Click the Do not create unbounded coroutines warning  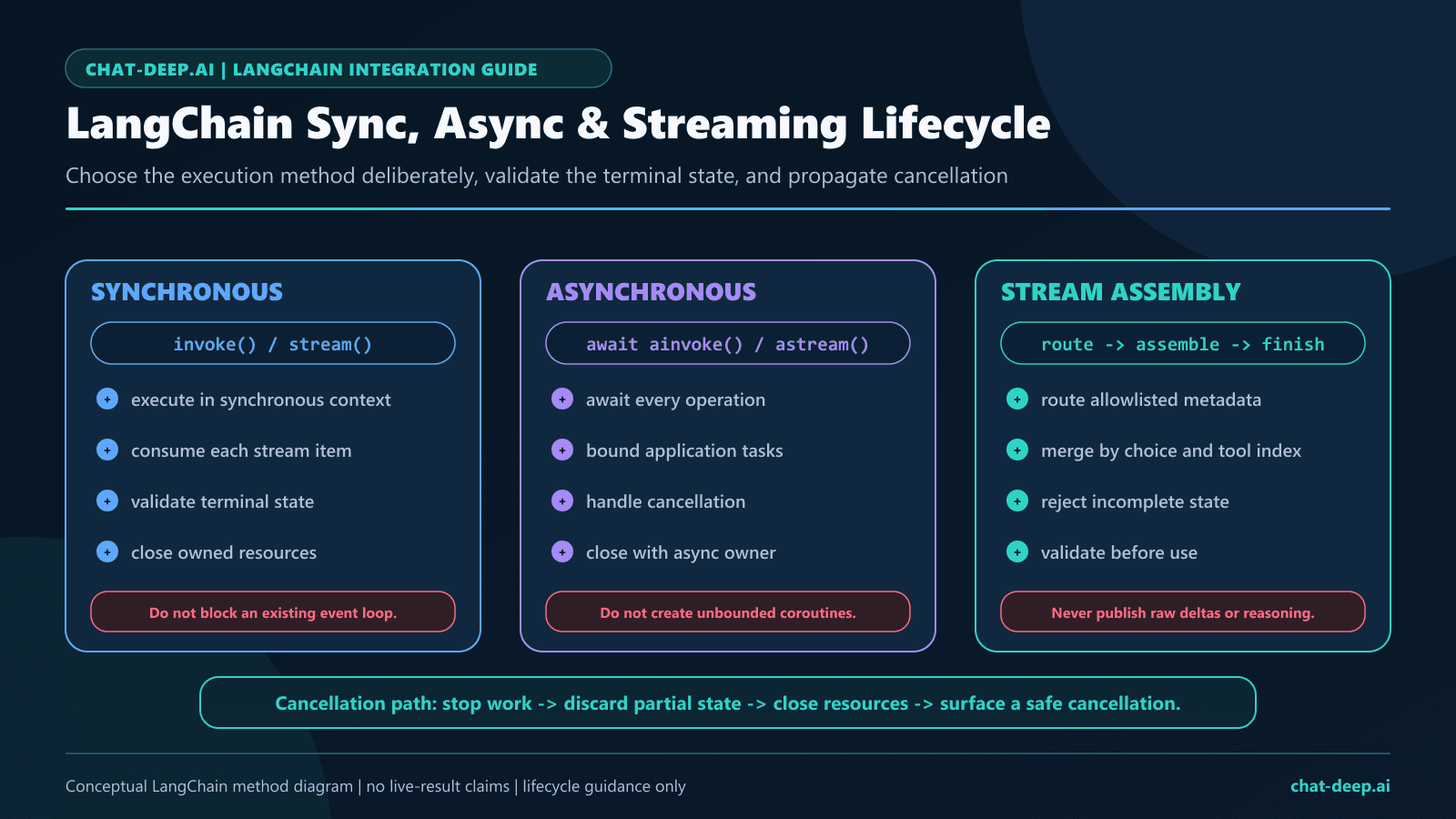(728, 612)
